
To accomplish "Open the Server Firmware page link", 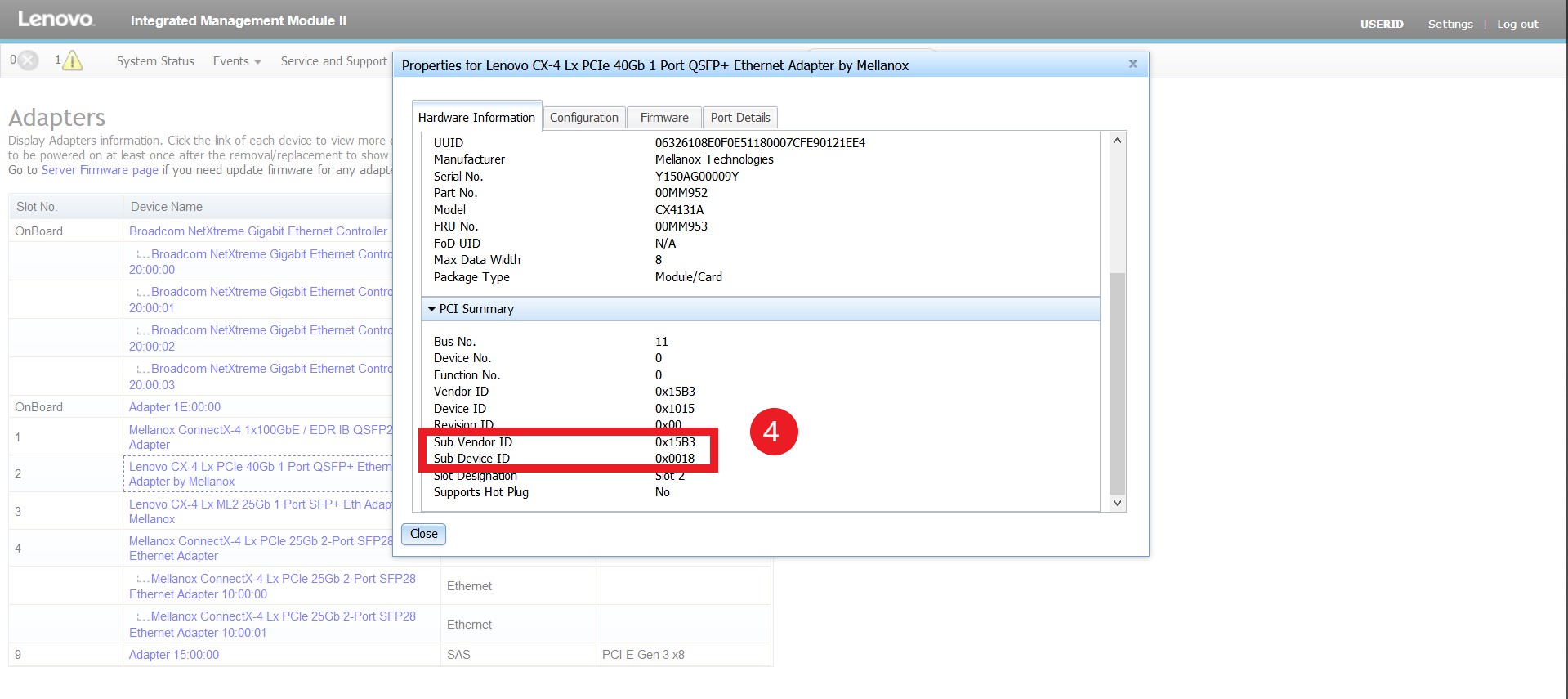I will (100, 170).
